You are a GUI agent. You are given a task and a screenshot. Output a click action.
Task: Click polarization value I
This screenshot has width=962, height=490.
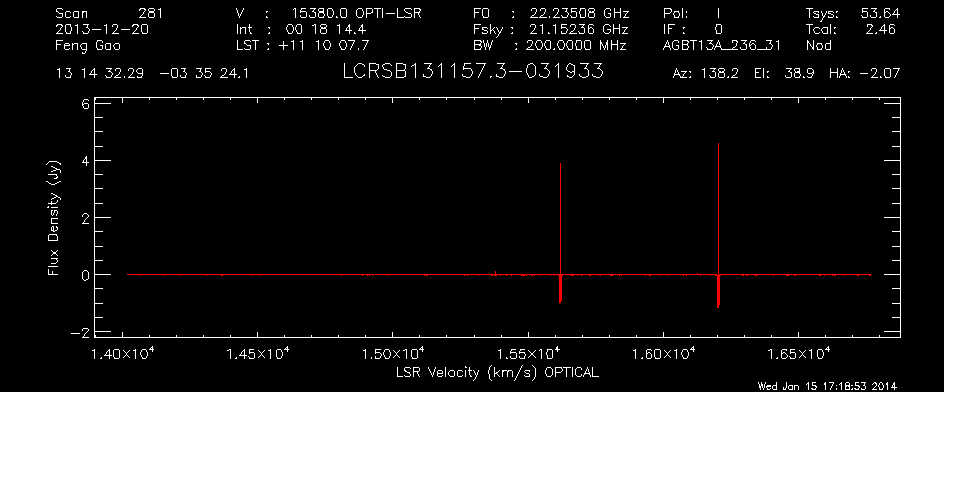pos(718,13)
